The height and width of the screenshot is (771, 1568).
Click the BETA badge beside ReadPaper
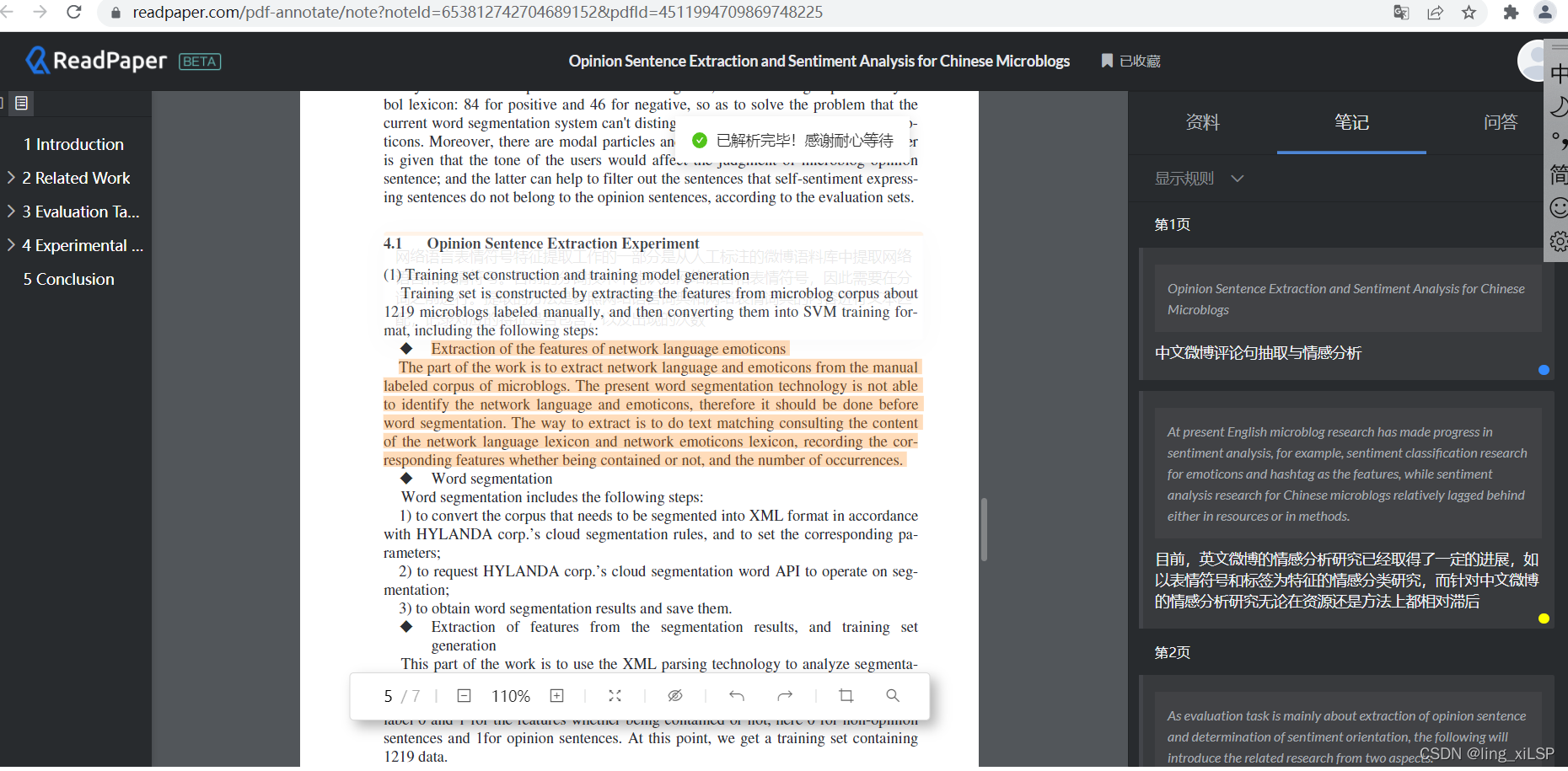pyautogui.click(x=200, y=62)
